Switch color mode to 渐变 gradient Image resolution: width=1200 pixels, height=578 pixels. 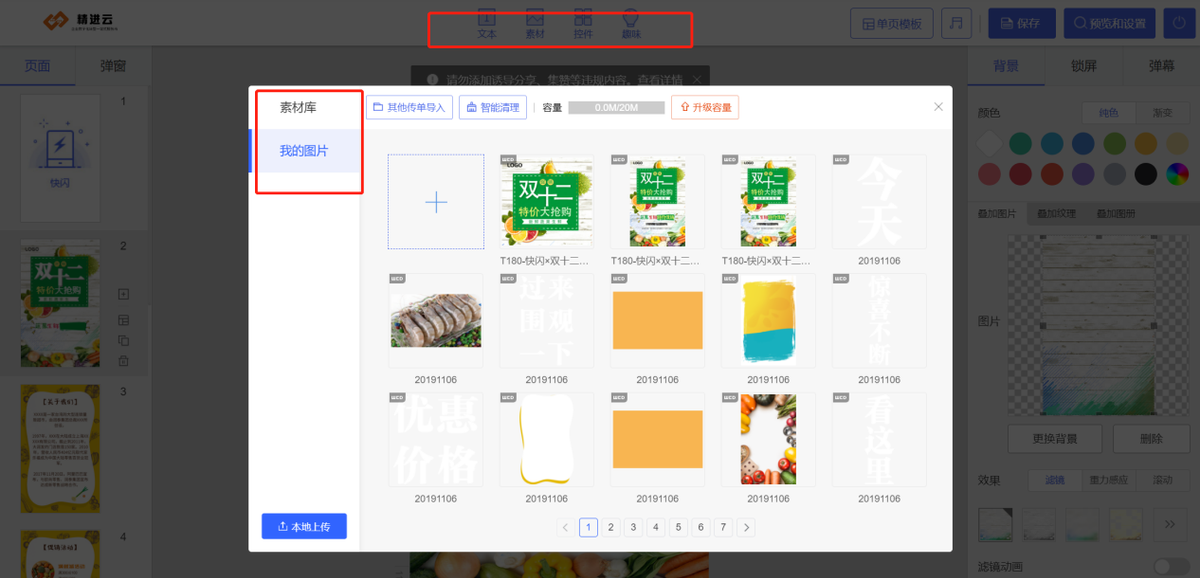pos(1162,113)
